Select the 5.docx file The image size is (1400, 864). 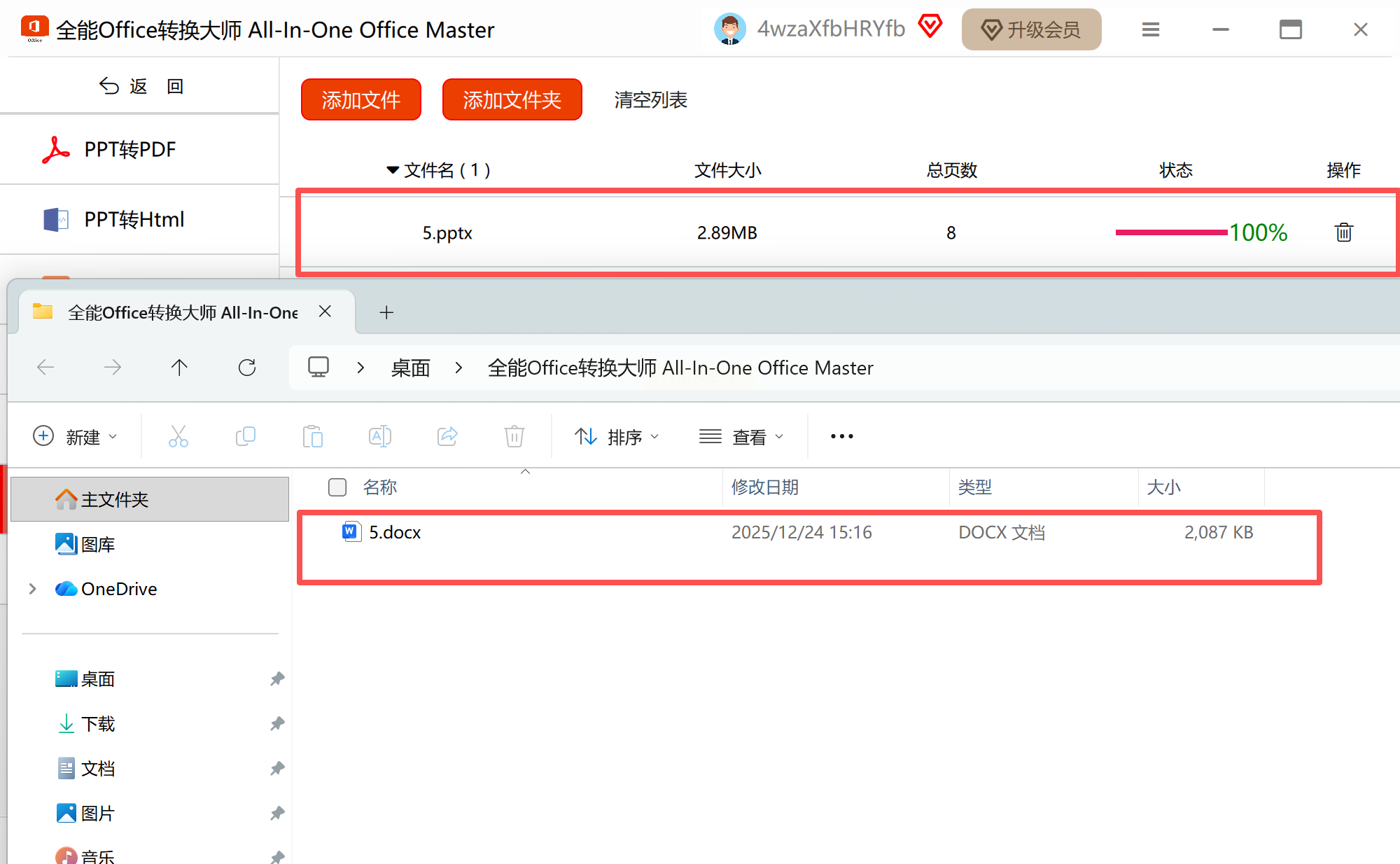pos(395,533)
